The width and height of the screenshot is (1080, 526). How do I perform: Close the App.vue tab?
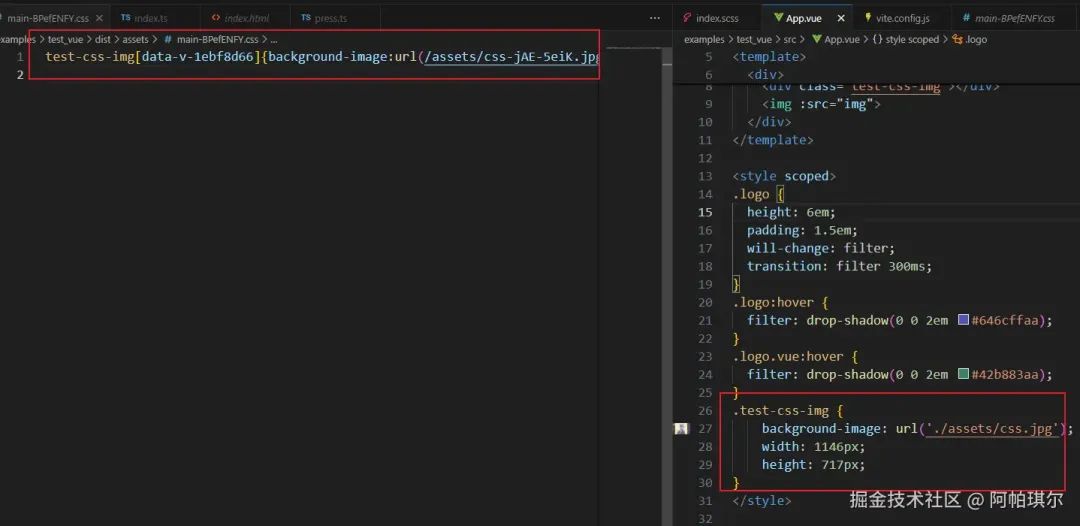(841, 18)
